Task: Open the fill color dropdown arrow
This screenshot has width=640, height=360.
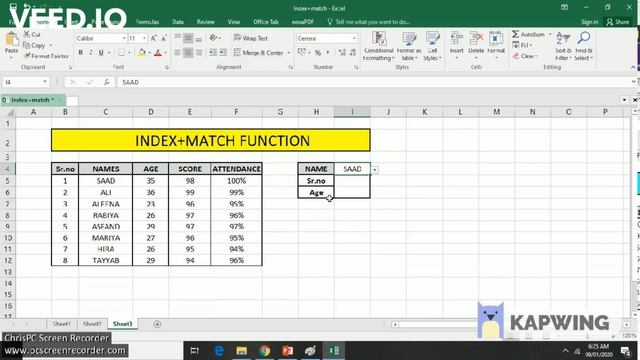Action: coord(149,53)
